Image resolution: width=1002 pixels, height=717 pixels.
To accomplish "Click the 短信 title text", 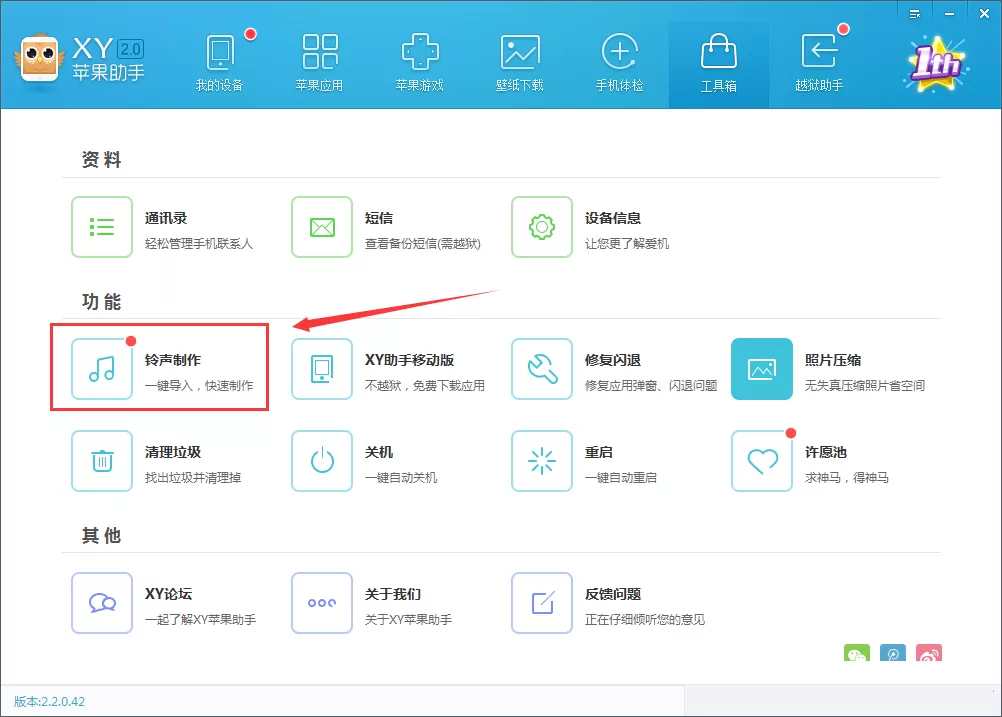I will pyautogui.click(x=379, y=219).
